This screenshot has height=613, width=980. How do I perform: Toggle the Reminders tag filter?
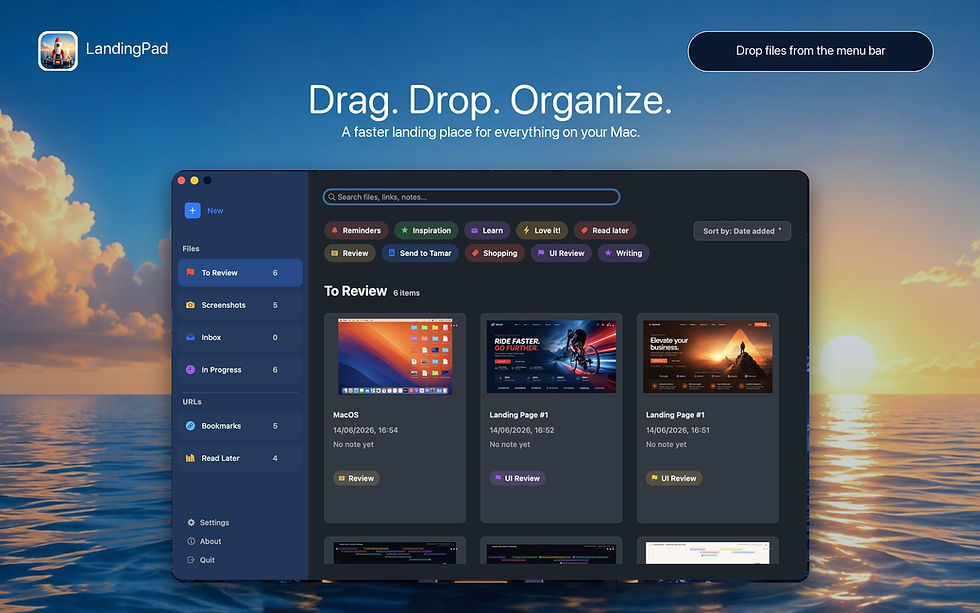[356, 231]
